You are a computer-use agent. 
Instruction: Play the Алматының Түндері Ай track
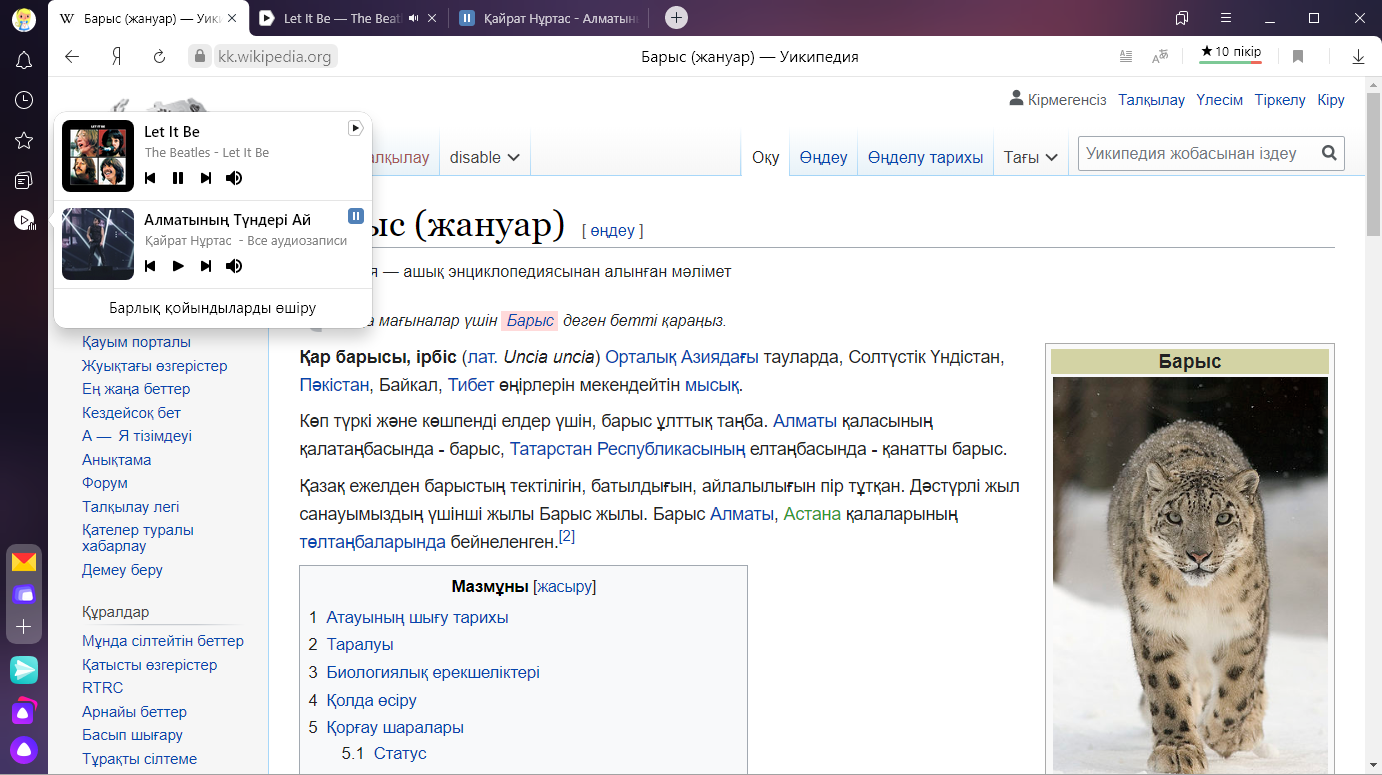click(x=178, y=266)
